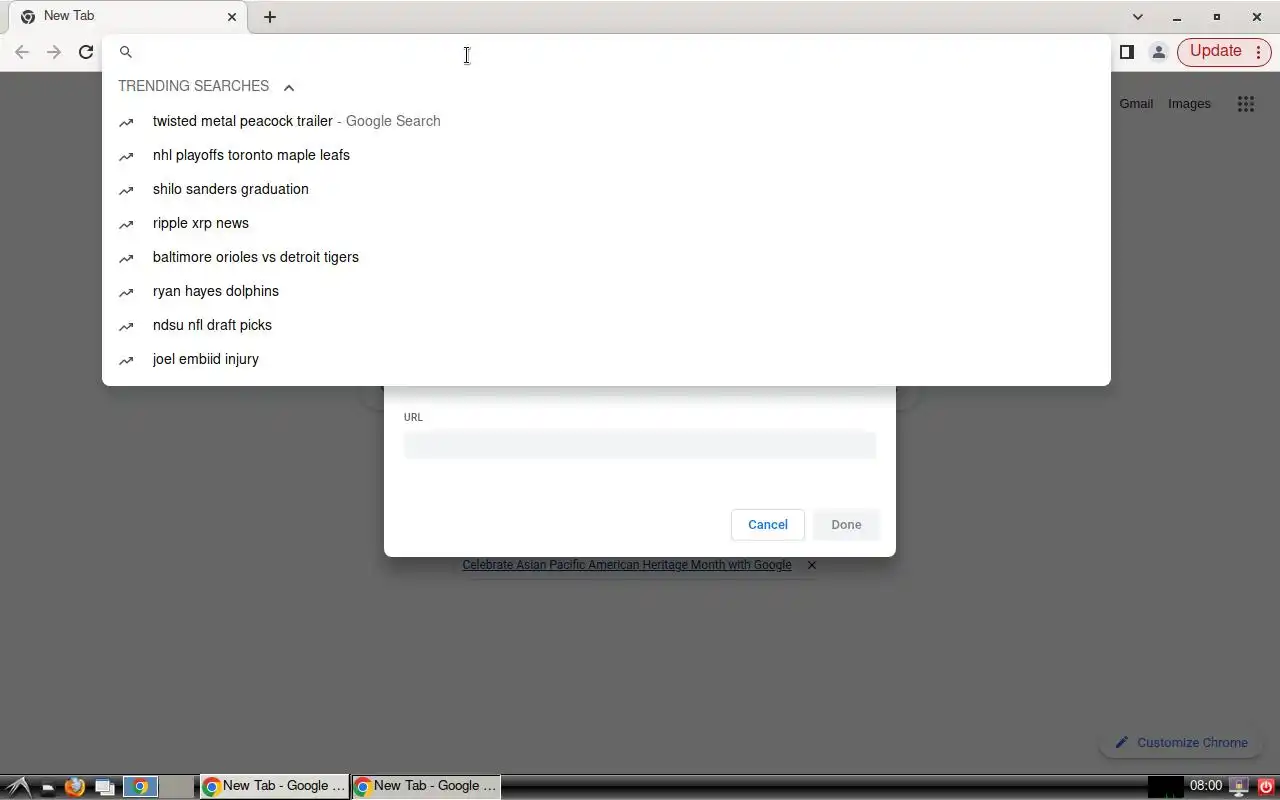Select 'joel embiid injury' suggestion
This screenshot has height=800, width=1280.
606,359
